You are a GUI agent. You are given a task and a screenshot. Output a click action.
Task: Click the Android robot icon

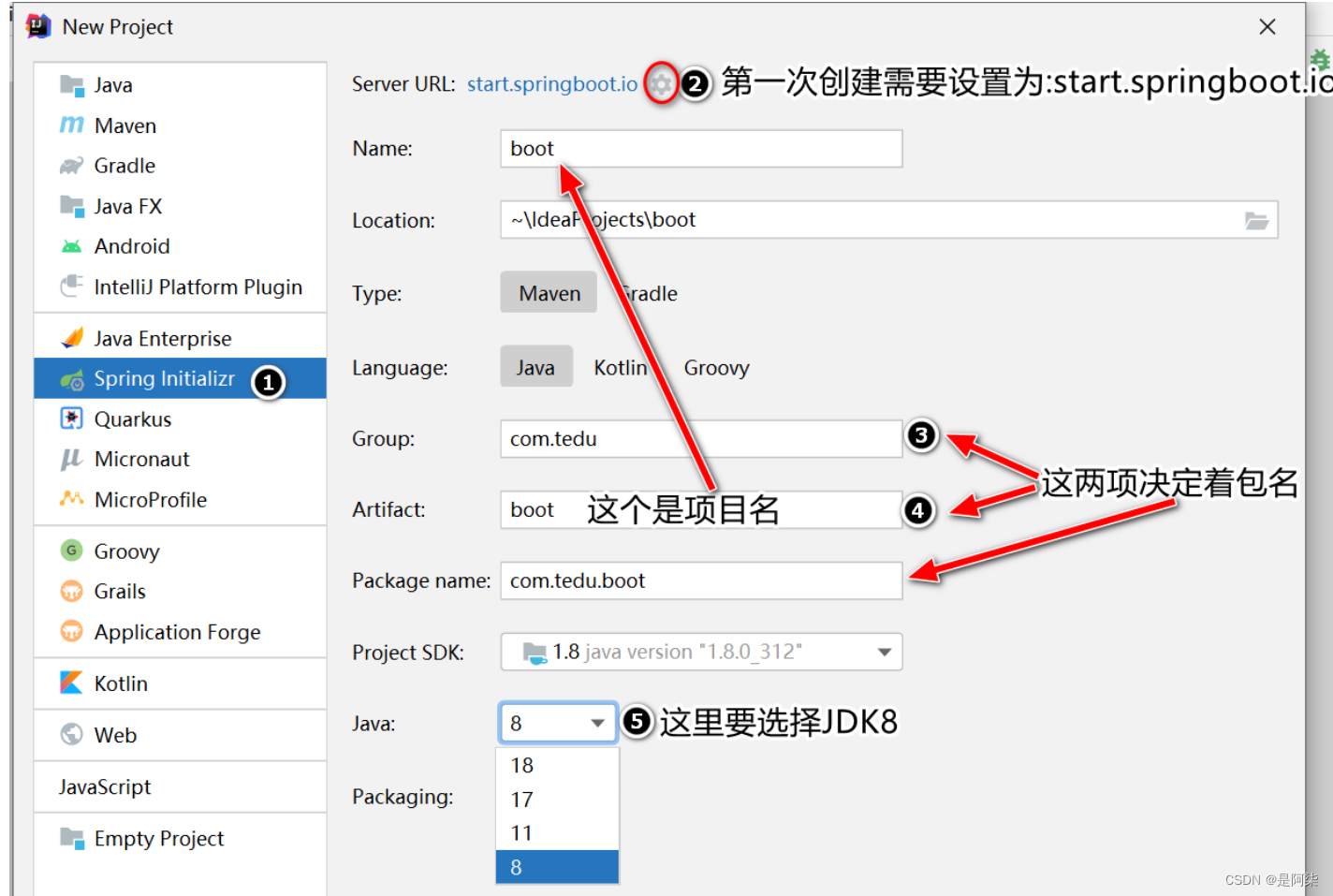[72, 246]
